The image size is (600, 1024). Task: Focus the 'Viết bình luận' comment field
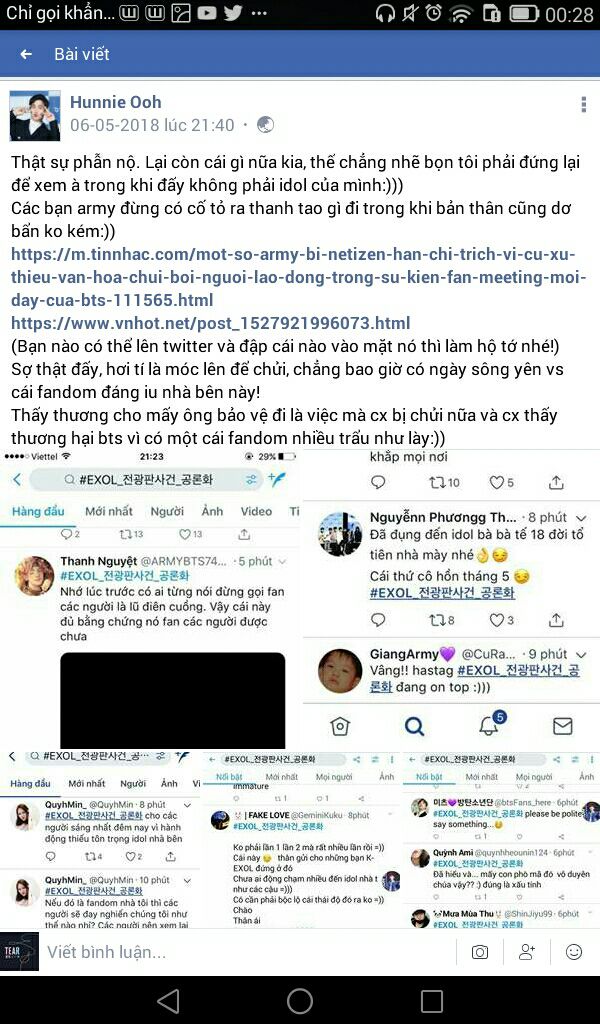click(x=248, y=952)
